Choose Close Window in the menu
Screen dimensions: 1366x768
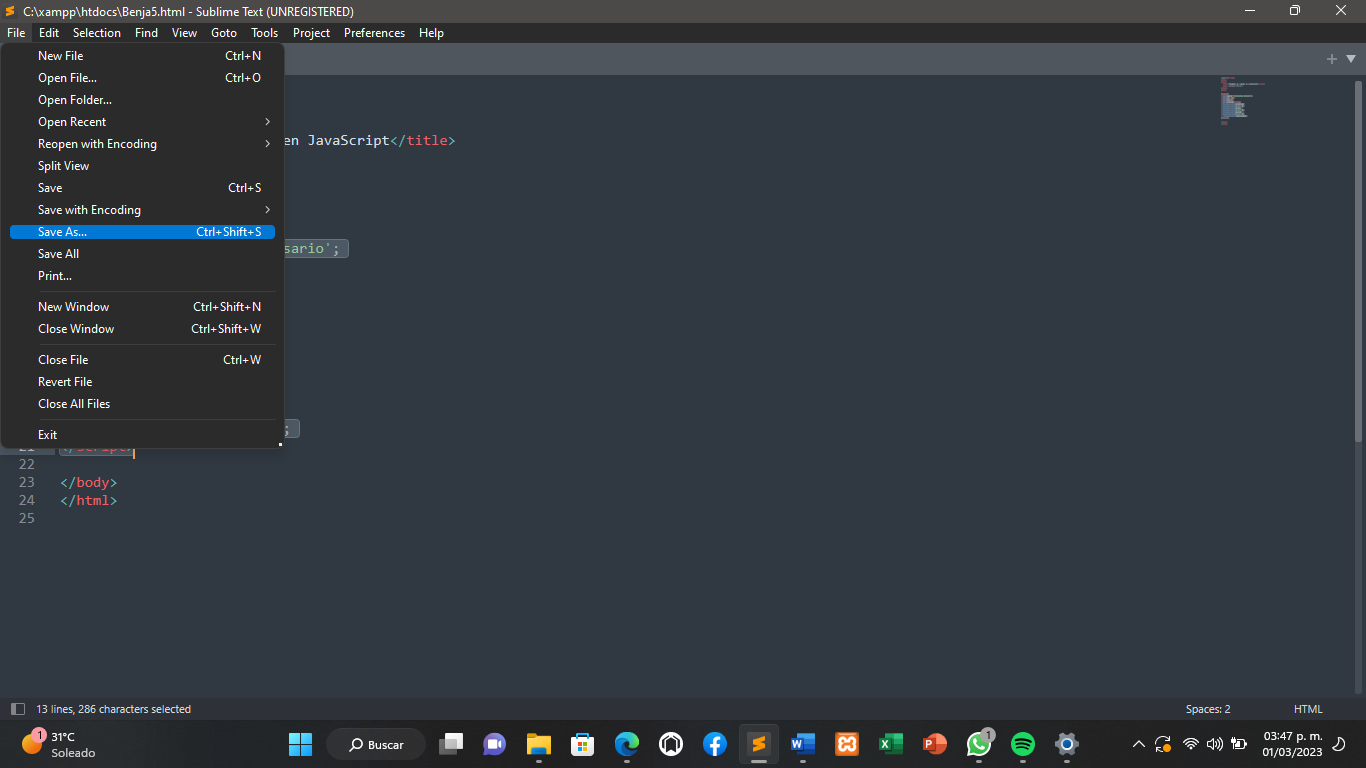click(142, 329)
